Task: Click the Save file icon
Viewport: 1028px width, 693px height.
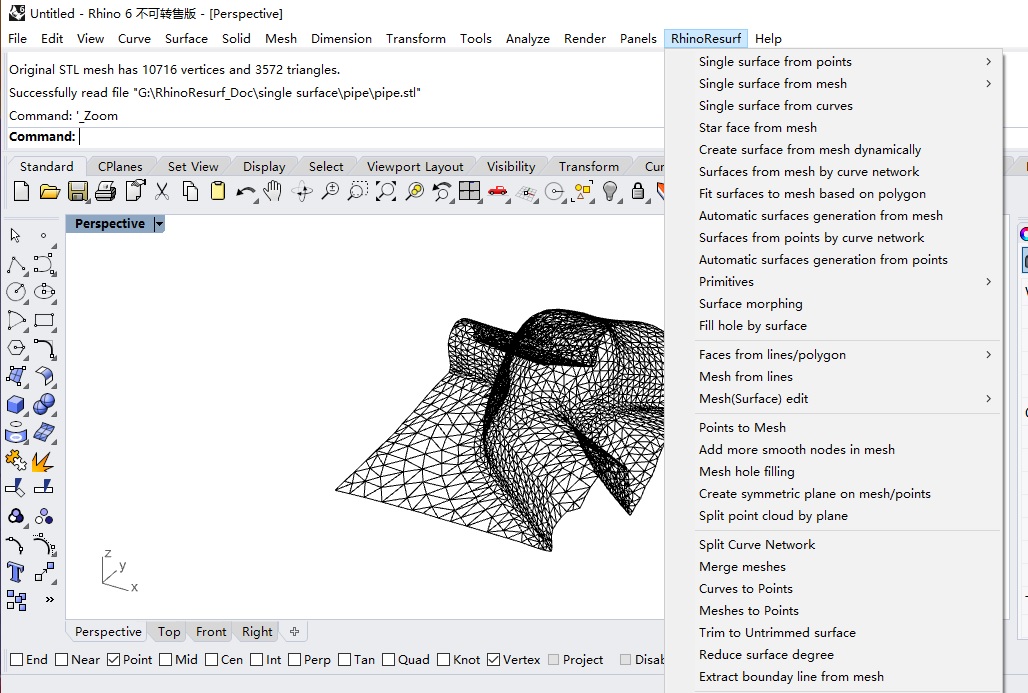Action: point(78,191)
